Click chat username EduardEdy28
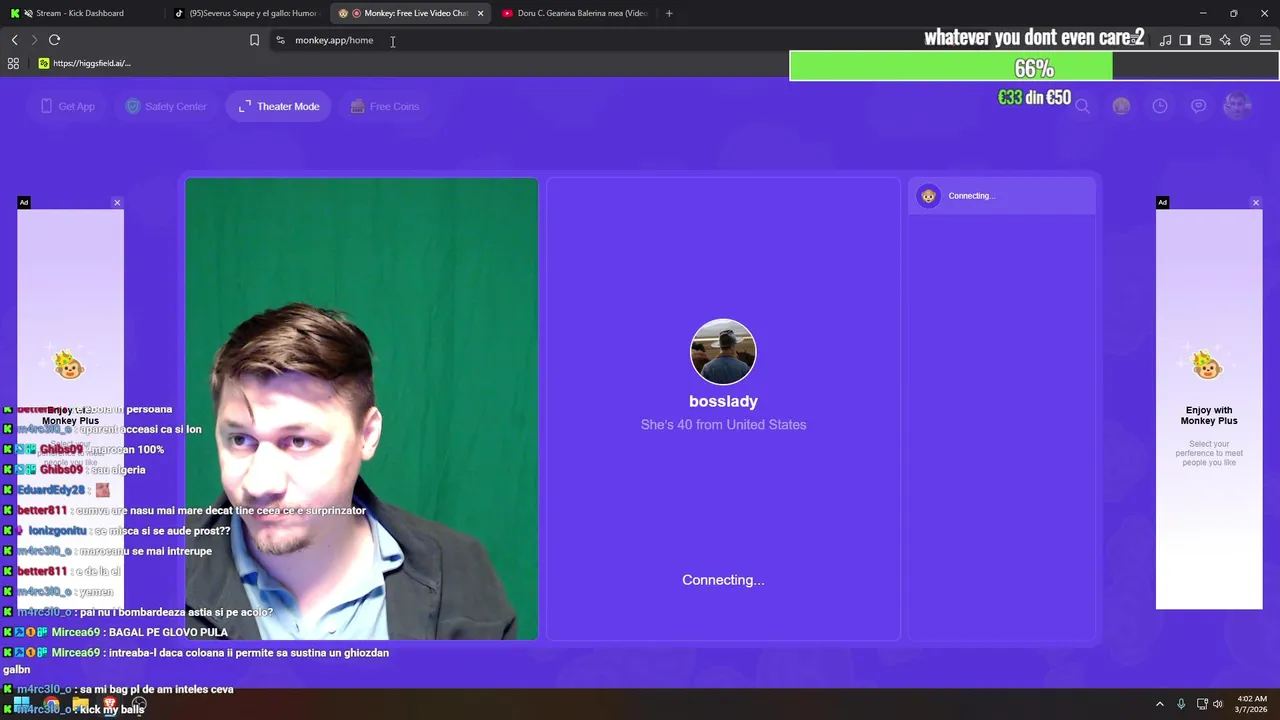The height and width of the screenshot is (720, 1280). point(51,490)
